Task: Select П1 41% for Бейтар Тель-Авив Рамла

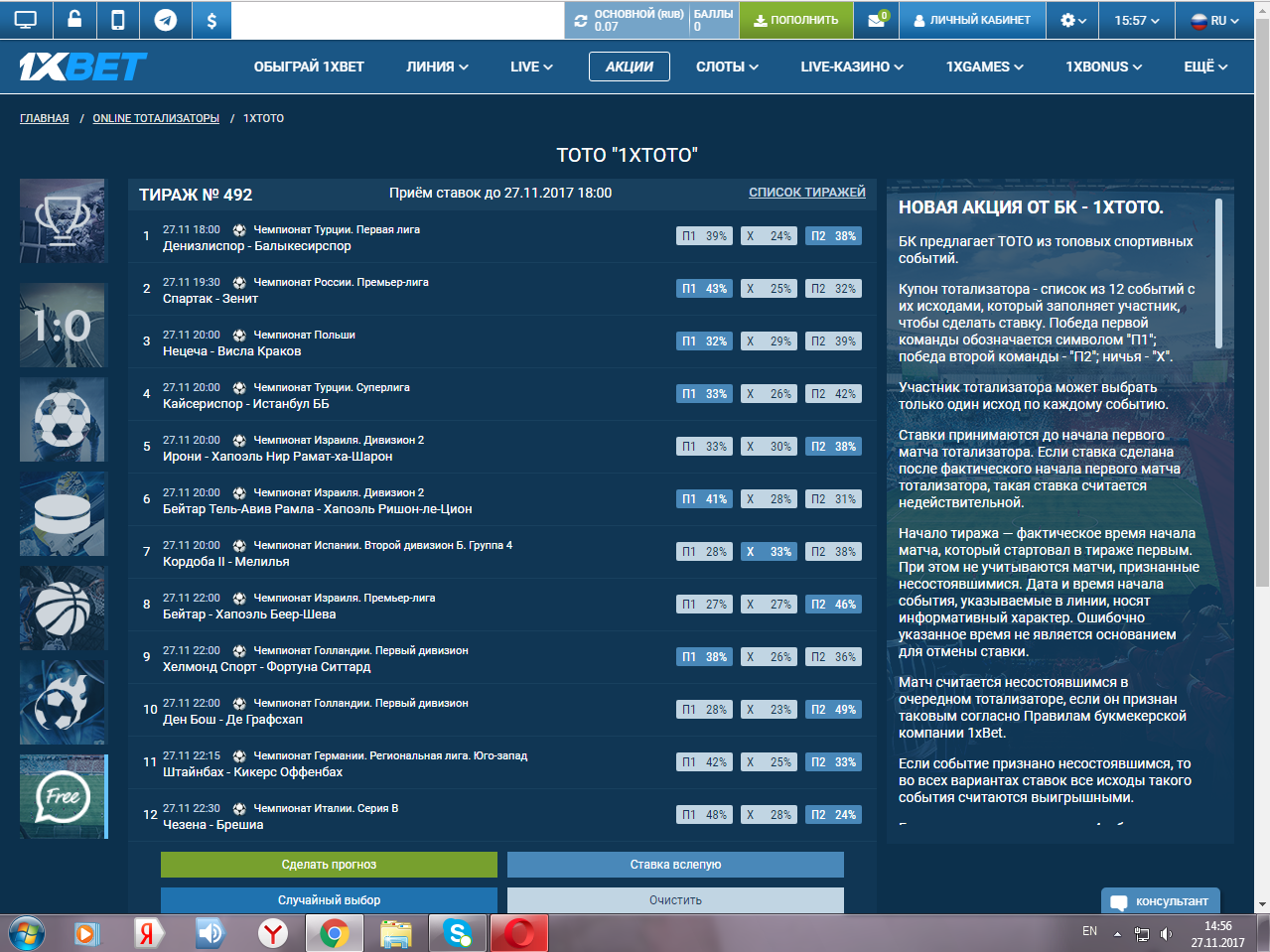Action: (x=705, y=499)
